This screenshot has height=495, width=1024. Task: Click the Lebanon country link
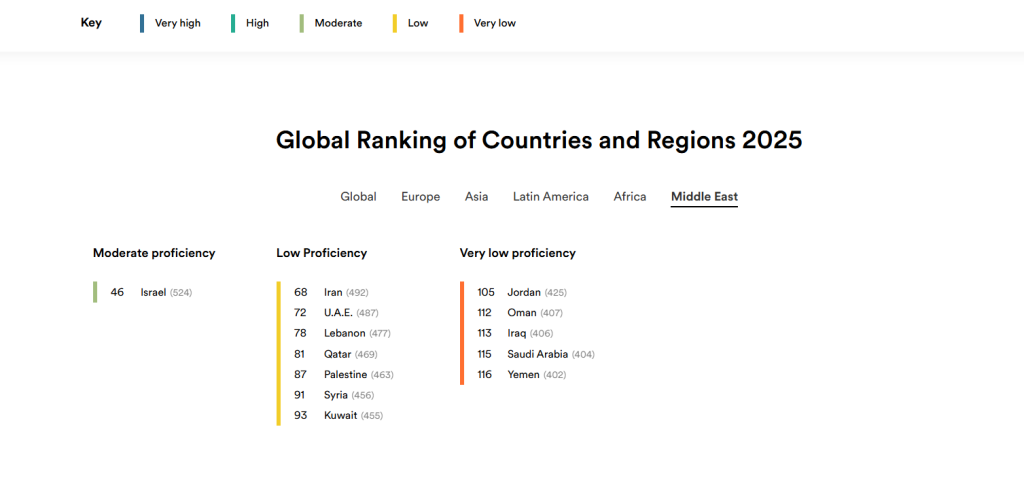[x=344, y=333]
